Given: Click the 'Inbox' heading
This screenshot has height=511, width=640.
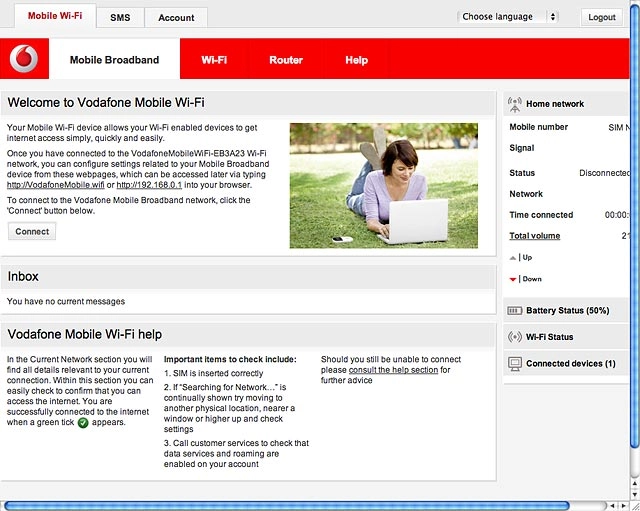Looking at the screenshot, I should pos(23,276).
